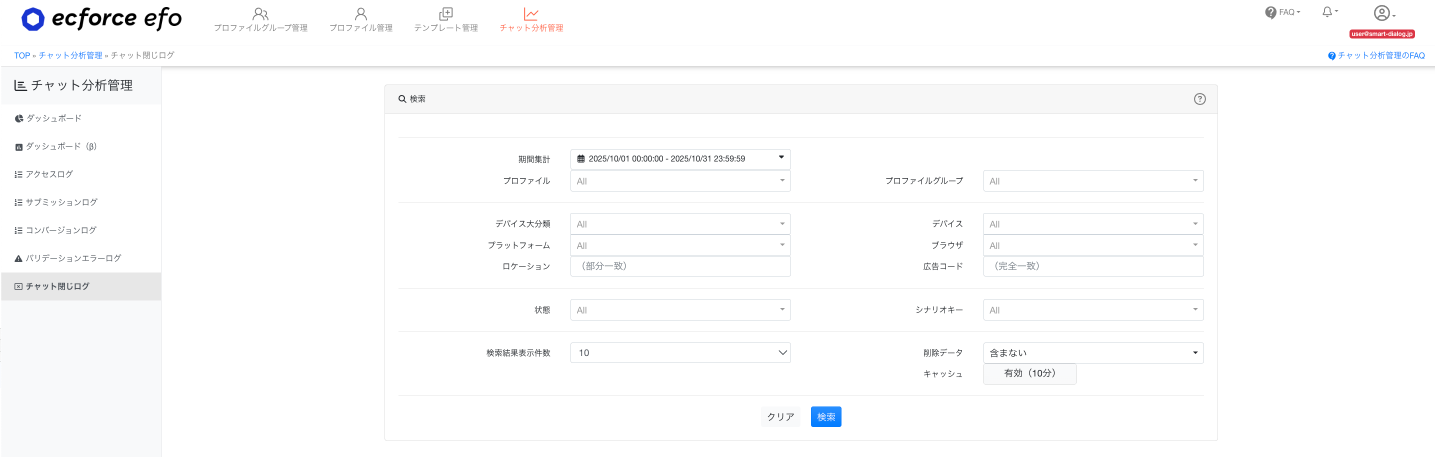Open チャット分析管理 chart icon
1435x457 pixels.
(x=531, y=15)
